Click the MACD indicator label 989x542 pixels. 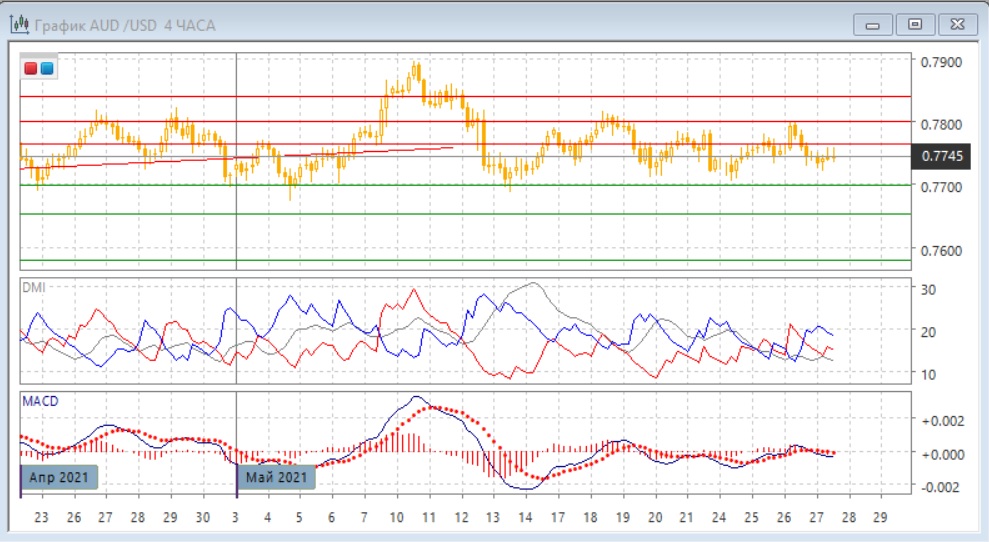pos(40,401)
